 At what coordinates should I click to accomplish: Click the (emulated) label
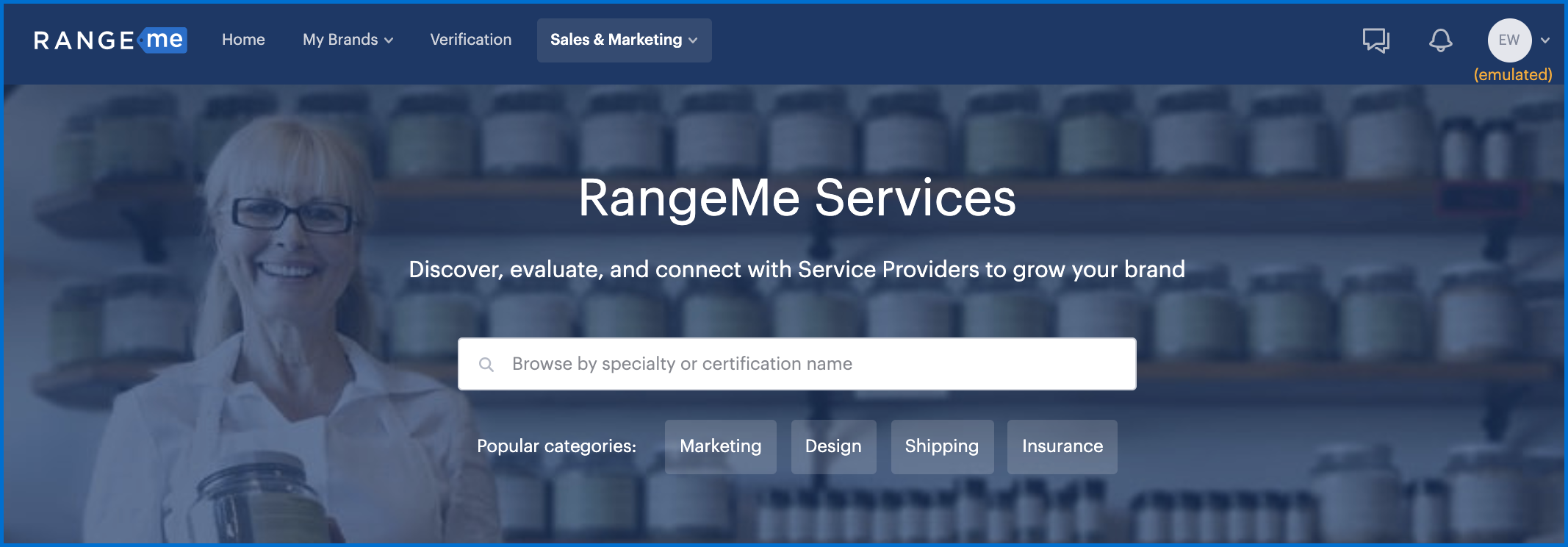point(1513,74)
